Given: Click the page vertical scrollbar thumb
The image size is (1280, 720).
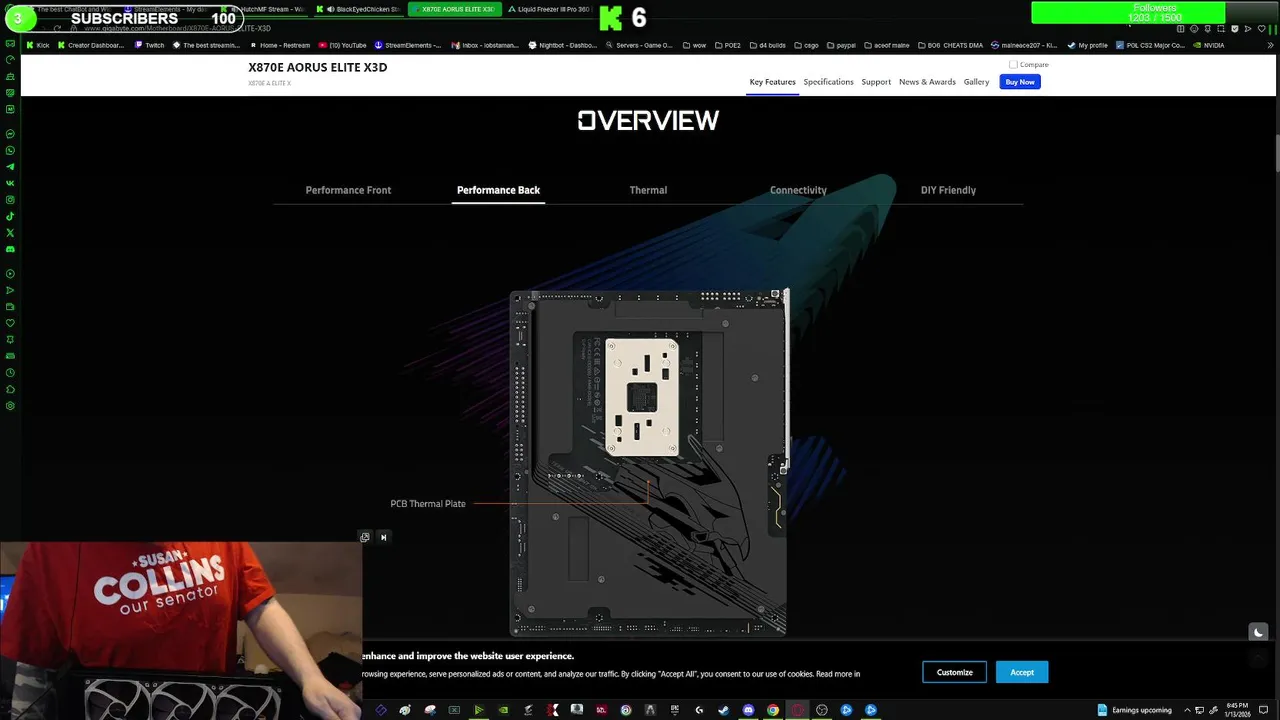Looking at the screenshot, I should tap(1276, 152).
